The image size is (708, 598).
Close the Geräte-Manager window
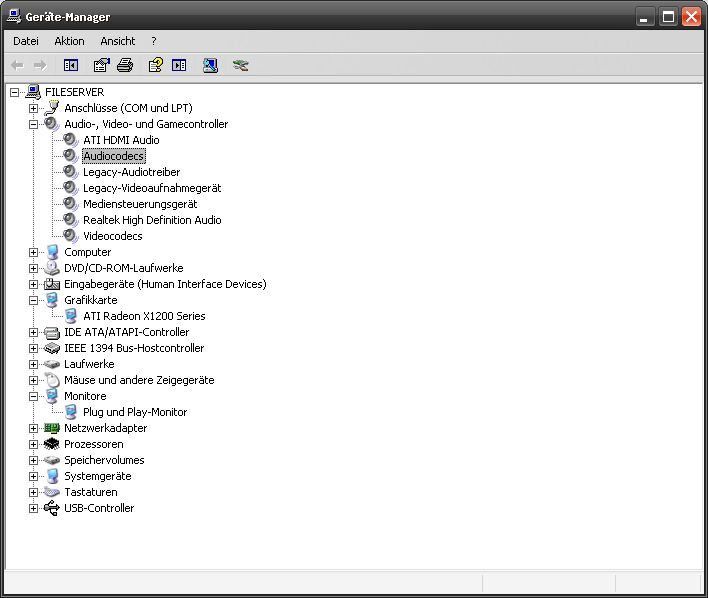(692, 17)
